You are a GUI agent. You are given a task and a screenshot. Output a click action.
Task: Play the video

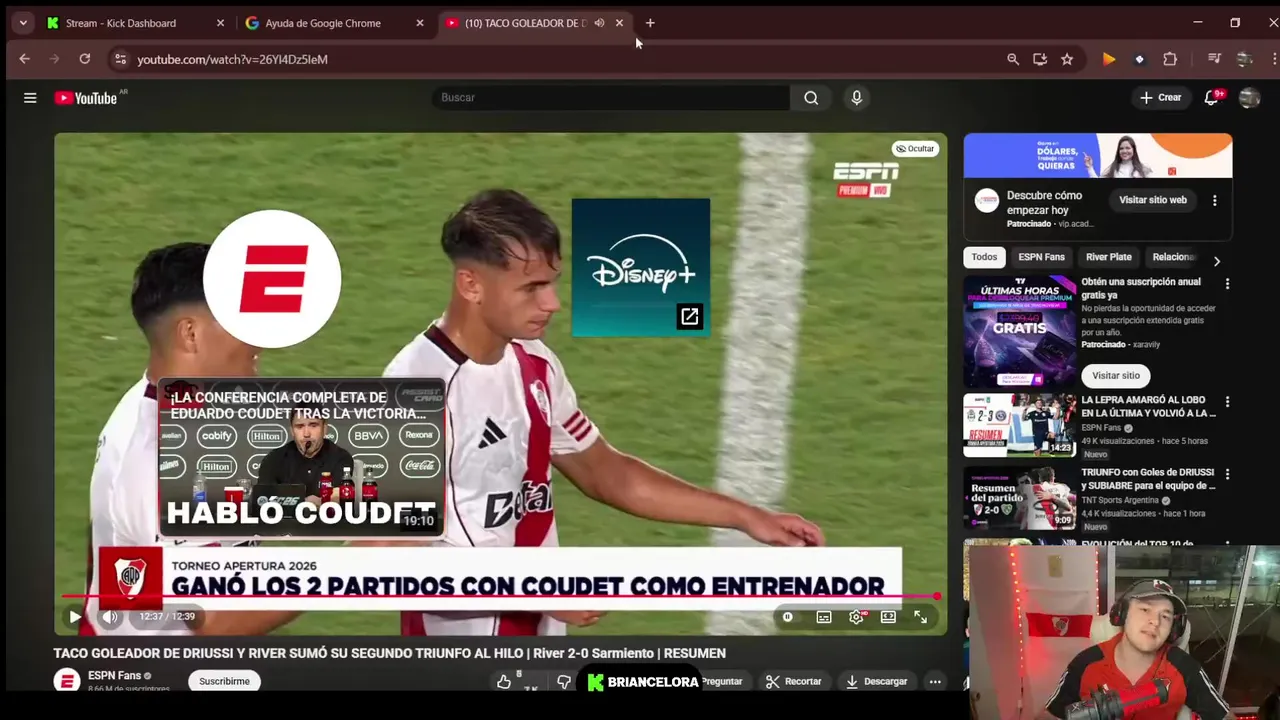pos(75,617)
